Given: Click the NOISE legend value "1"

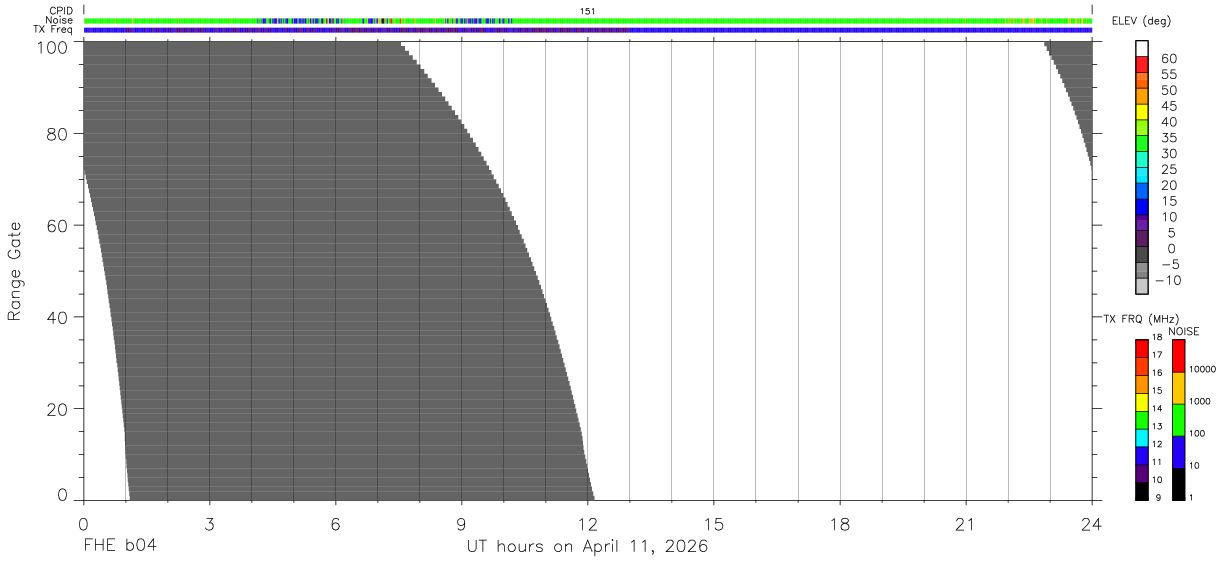Looking at the screenshot, I should (x=1191, y=497).
